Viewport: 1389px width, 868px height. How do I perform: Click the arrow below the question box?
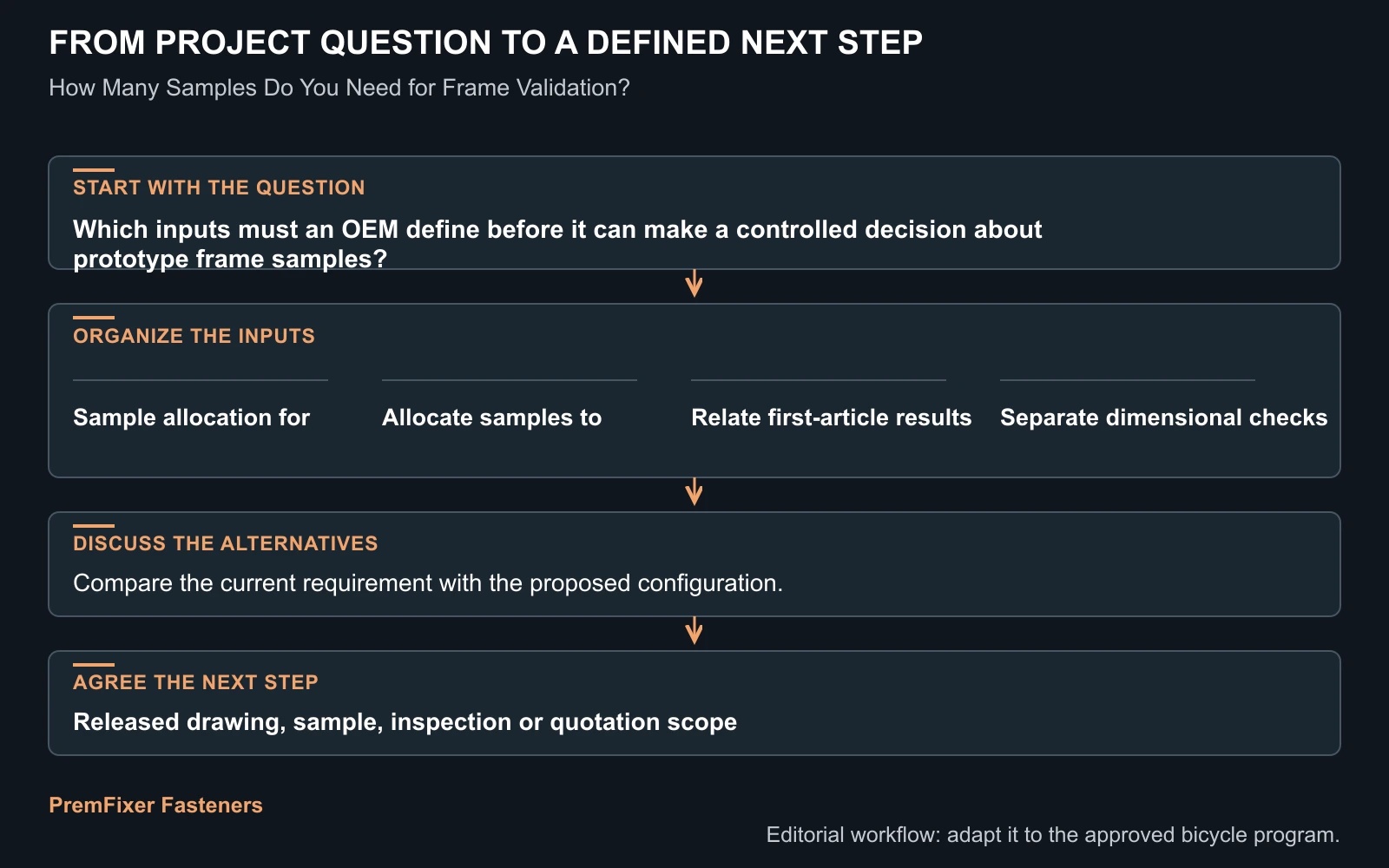(694, 284)
